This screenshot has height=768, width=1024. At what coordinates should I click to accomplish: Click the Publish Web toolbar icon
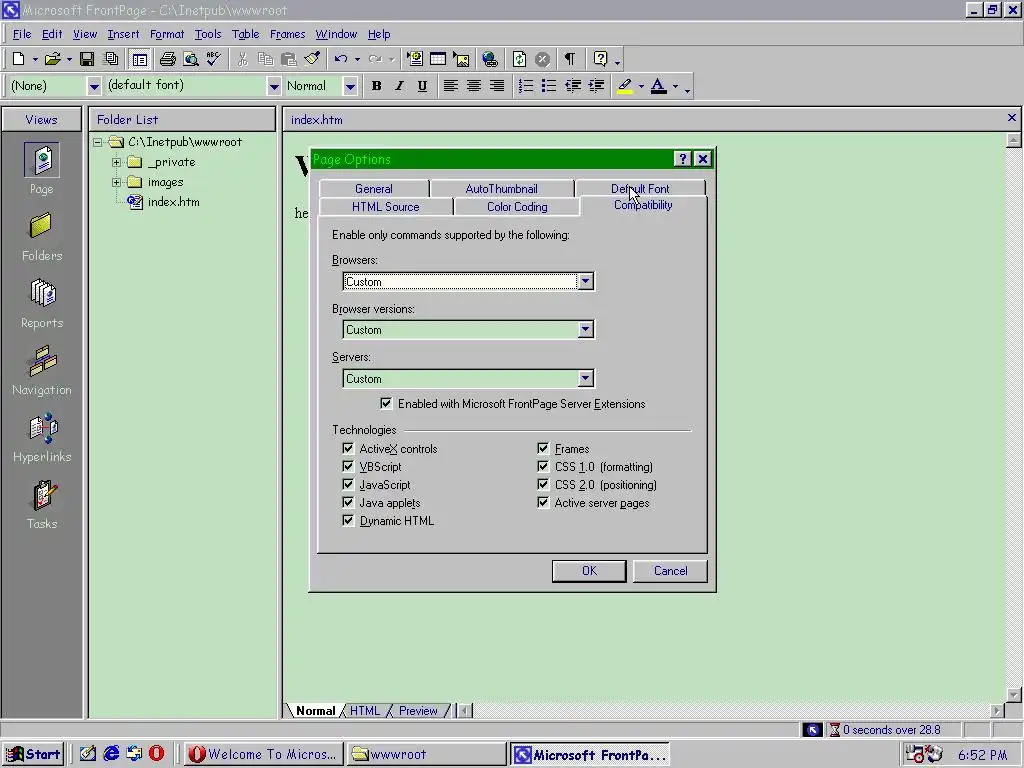click(x=112, y=59)
